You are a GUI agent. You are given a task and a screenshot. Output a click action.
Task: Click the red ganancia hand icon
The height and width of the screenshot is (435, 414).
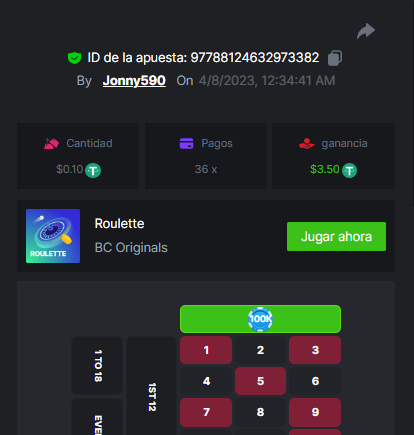coord(307,143)
